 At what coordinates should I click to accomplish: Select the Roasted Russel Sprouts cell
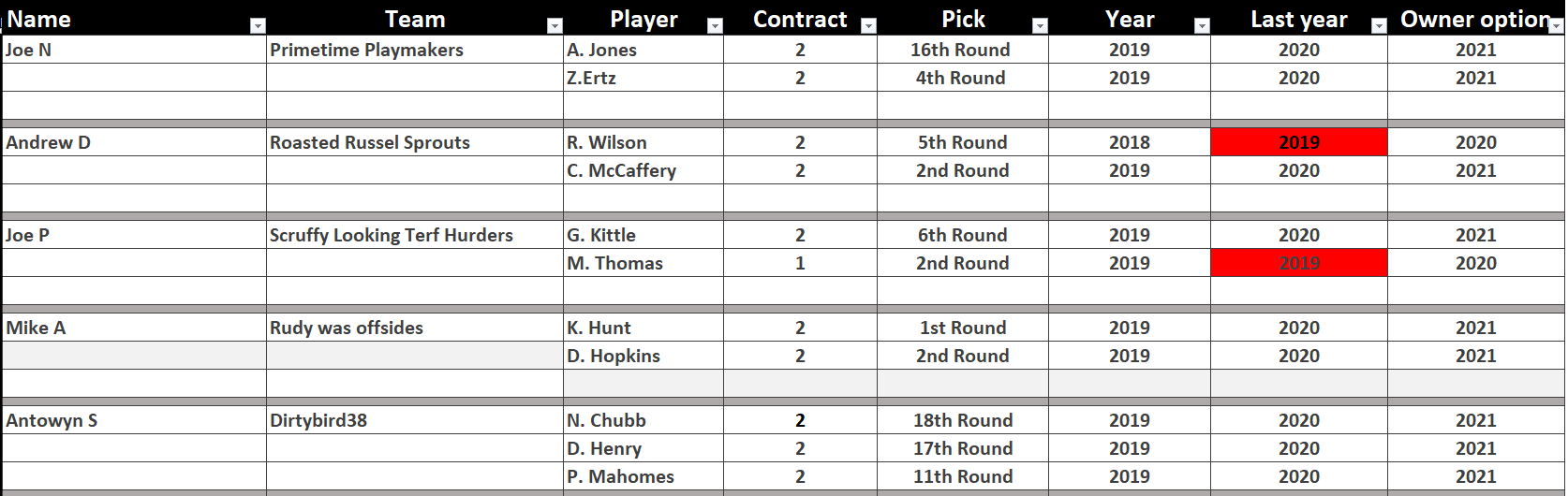415,142
